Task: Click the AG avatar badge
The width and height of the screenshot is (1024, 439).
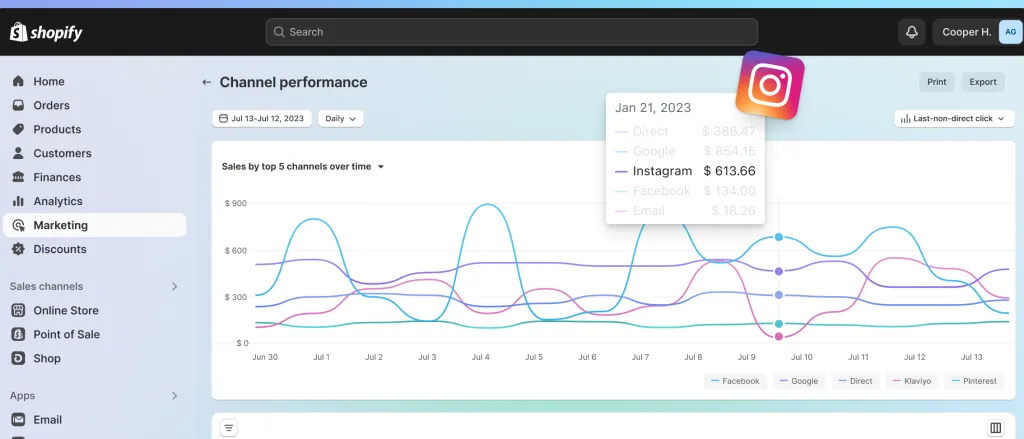Action: [x=1010, y=31]
